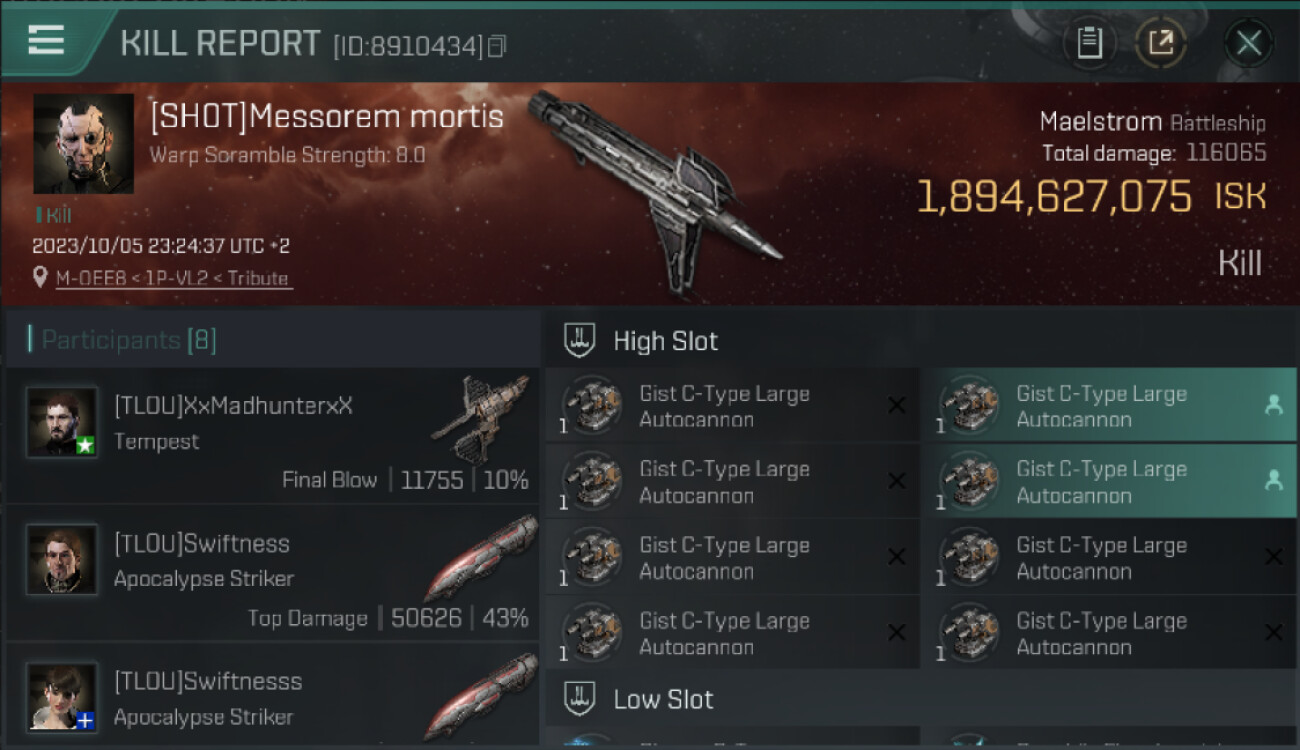Click the location pin icon
The width and height of the screenshot is (1300, 750).
(40, 277)
